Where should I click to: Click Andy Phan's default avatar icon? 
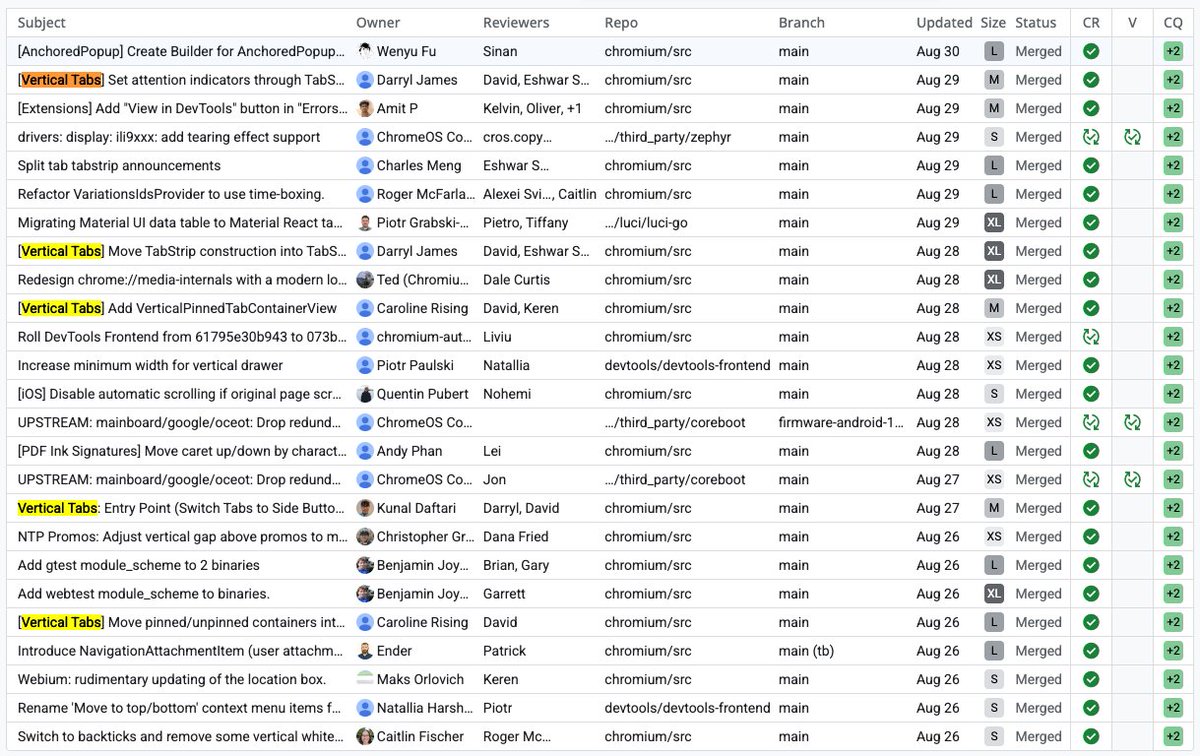[x=365, y=451]
